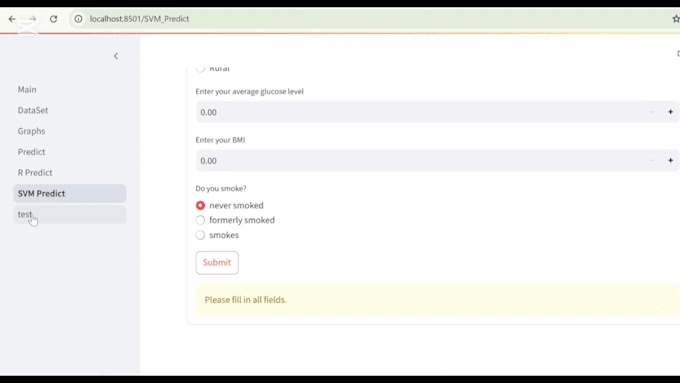Collapse the sidebar with the chevron

tap(116, 56)
